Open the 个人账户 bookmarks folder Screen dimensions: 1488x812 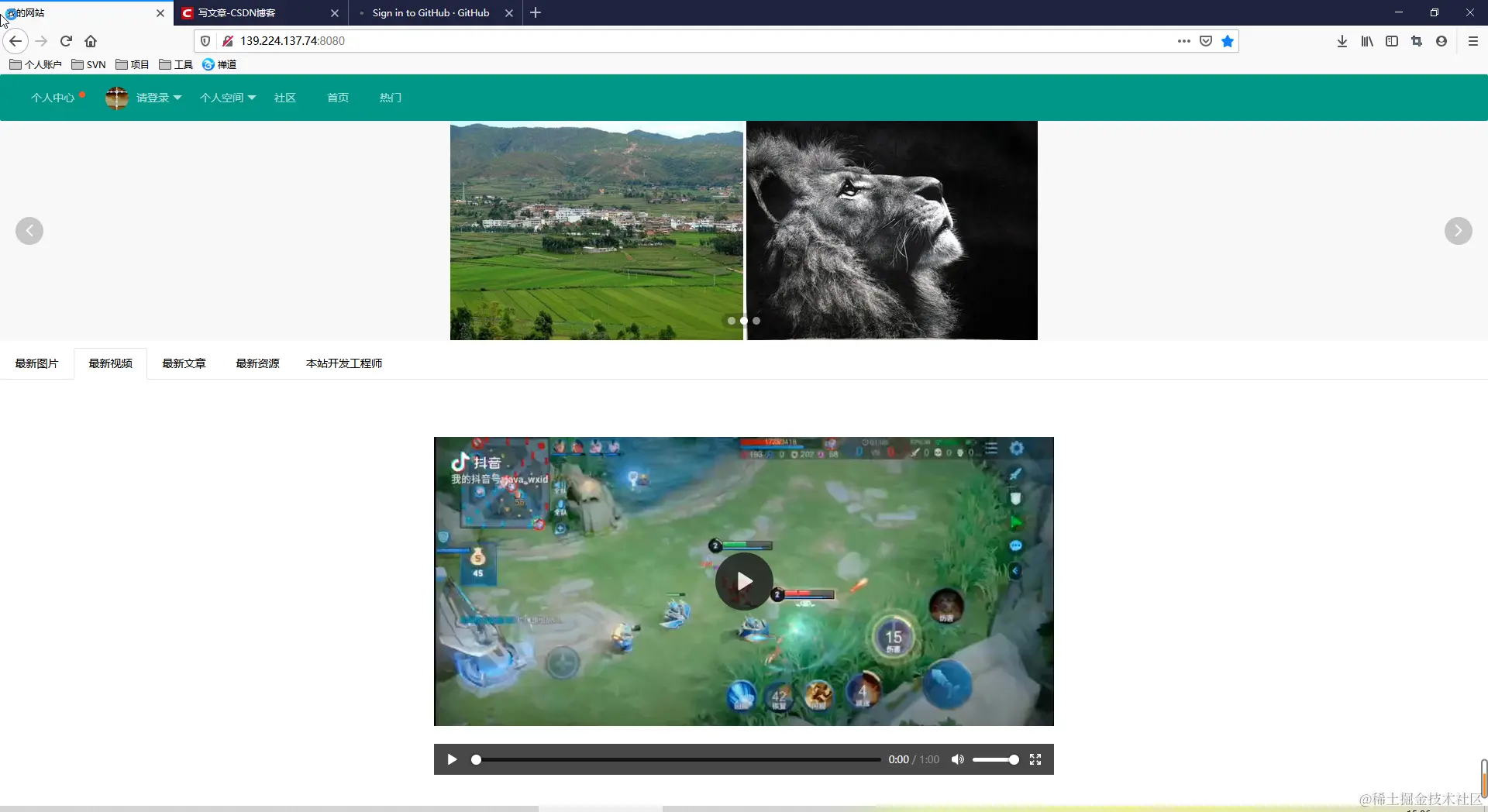coord(36,64)
